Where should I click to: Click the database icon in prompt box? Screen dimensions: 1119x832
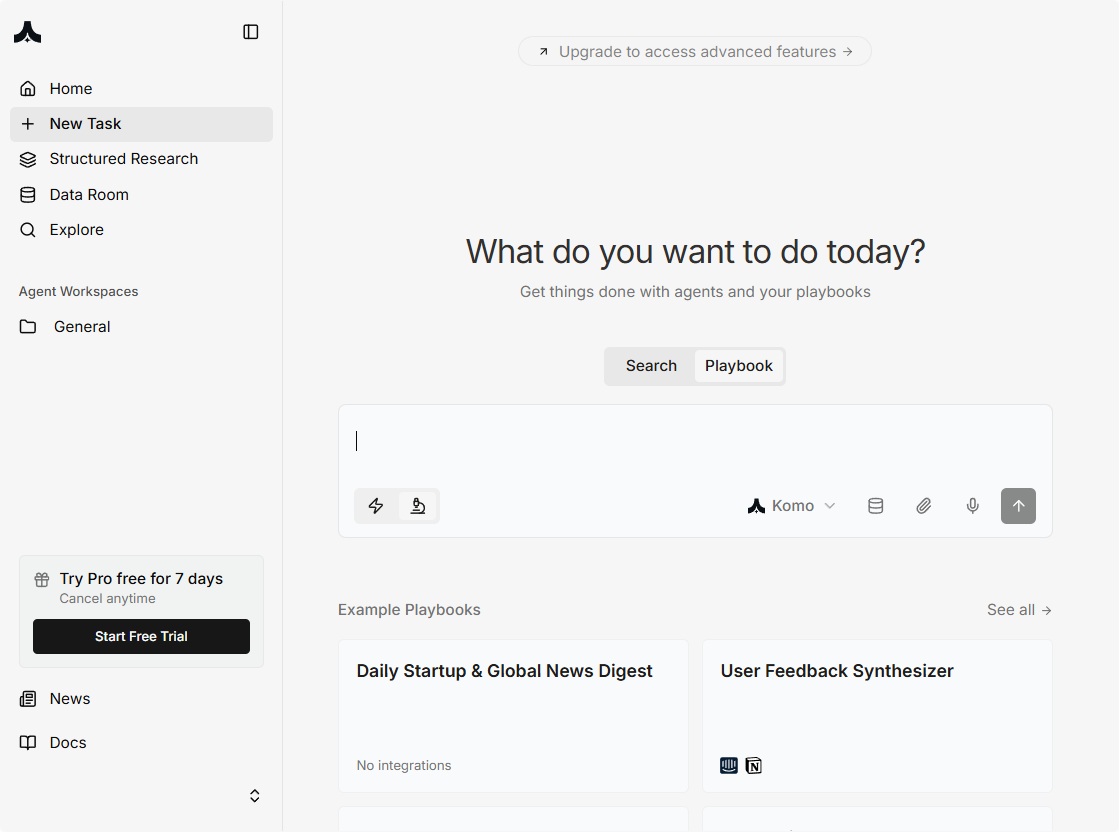[875, 506]
